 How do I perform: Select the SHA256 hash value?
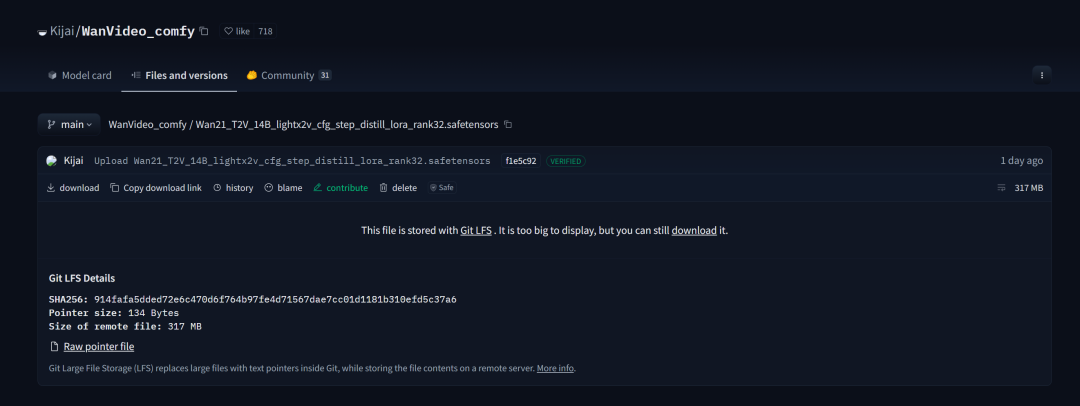pos(276,300)
